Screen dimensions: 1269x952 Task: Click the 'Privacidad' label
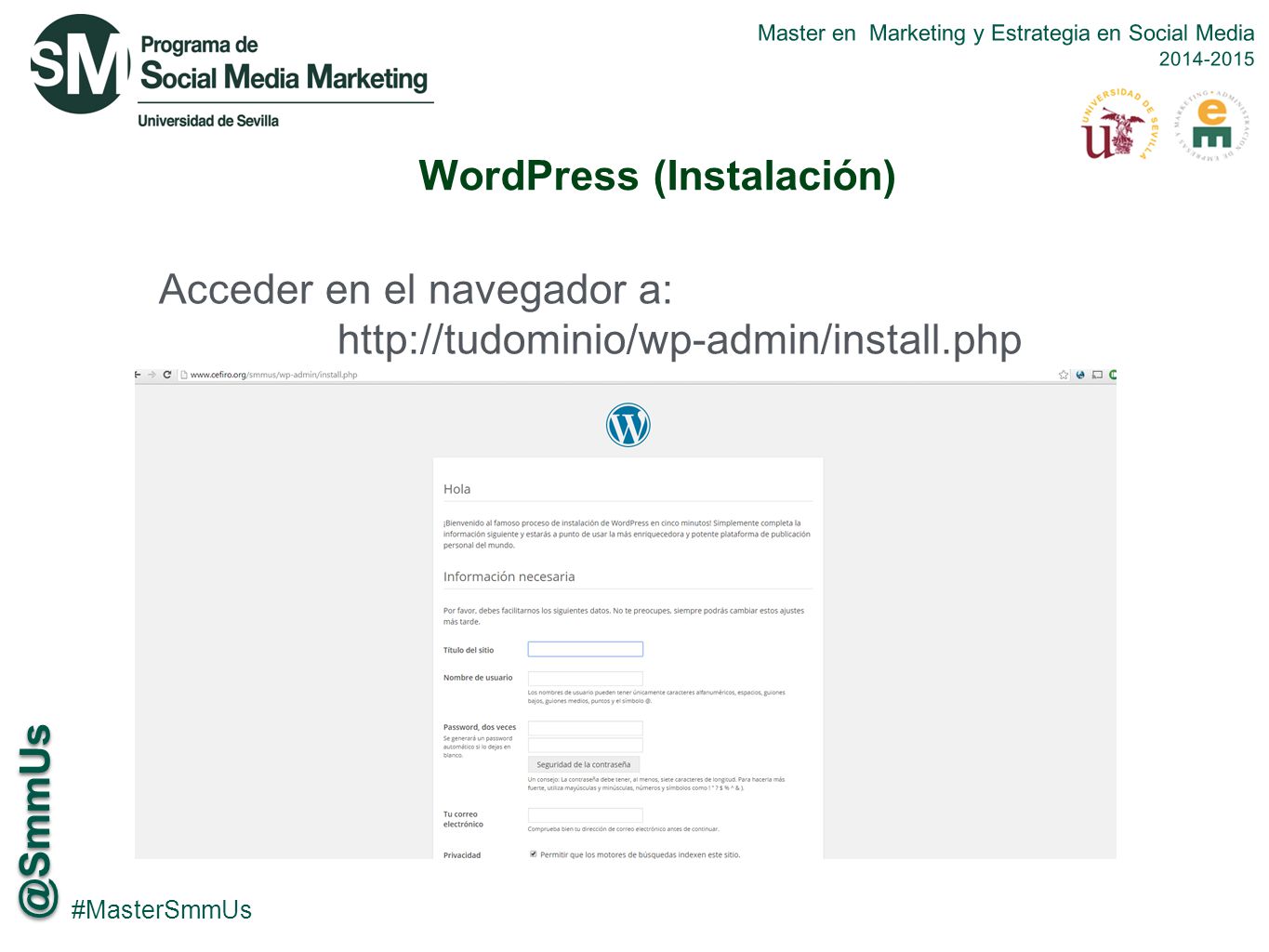(x=462, y=855)
